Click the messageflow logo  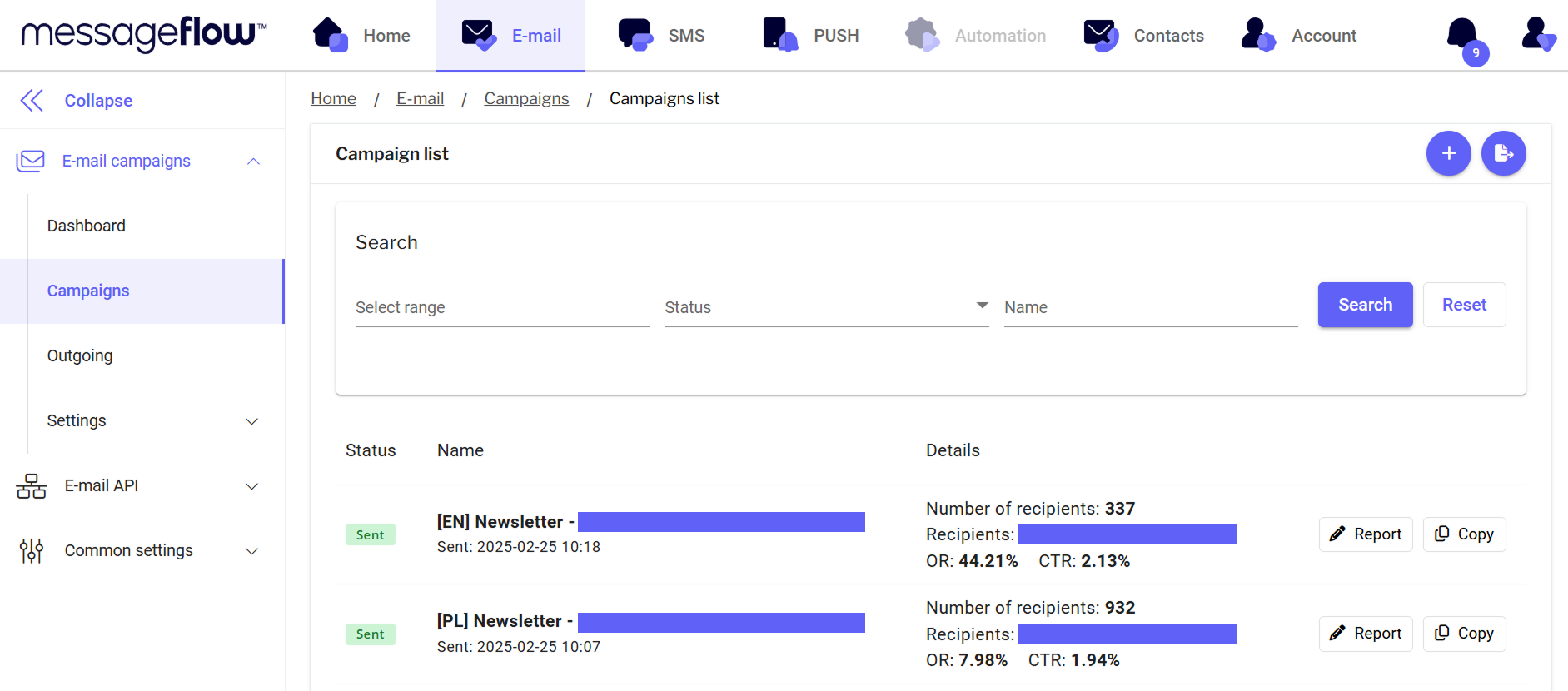click(143, 35)
